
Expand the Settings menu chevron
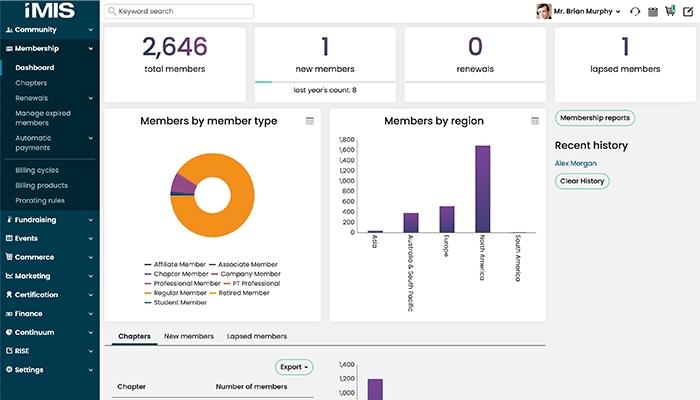click(x=91, y=370)
